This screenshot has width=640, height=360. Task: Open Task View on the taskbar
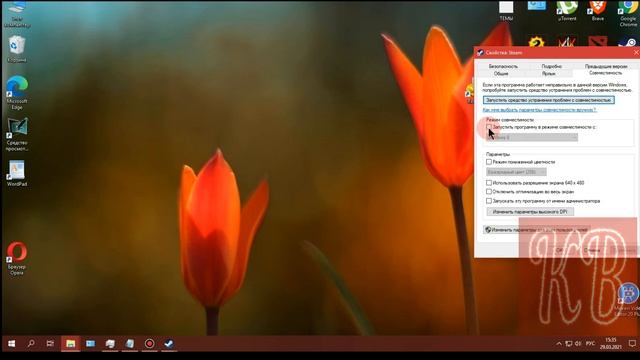(x=50, y=344)
